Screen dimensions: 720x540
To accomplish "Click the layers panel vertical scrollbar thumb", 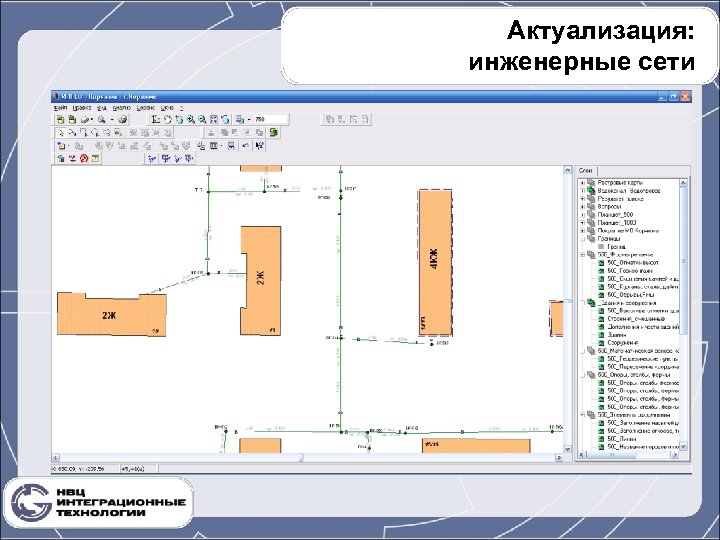I will pyautogui.click(x=683, y=261).
